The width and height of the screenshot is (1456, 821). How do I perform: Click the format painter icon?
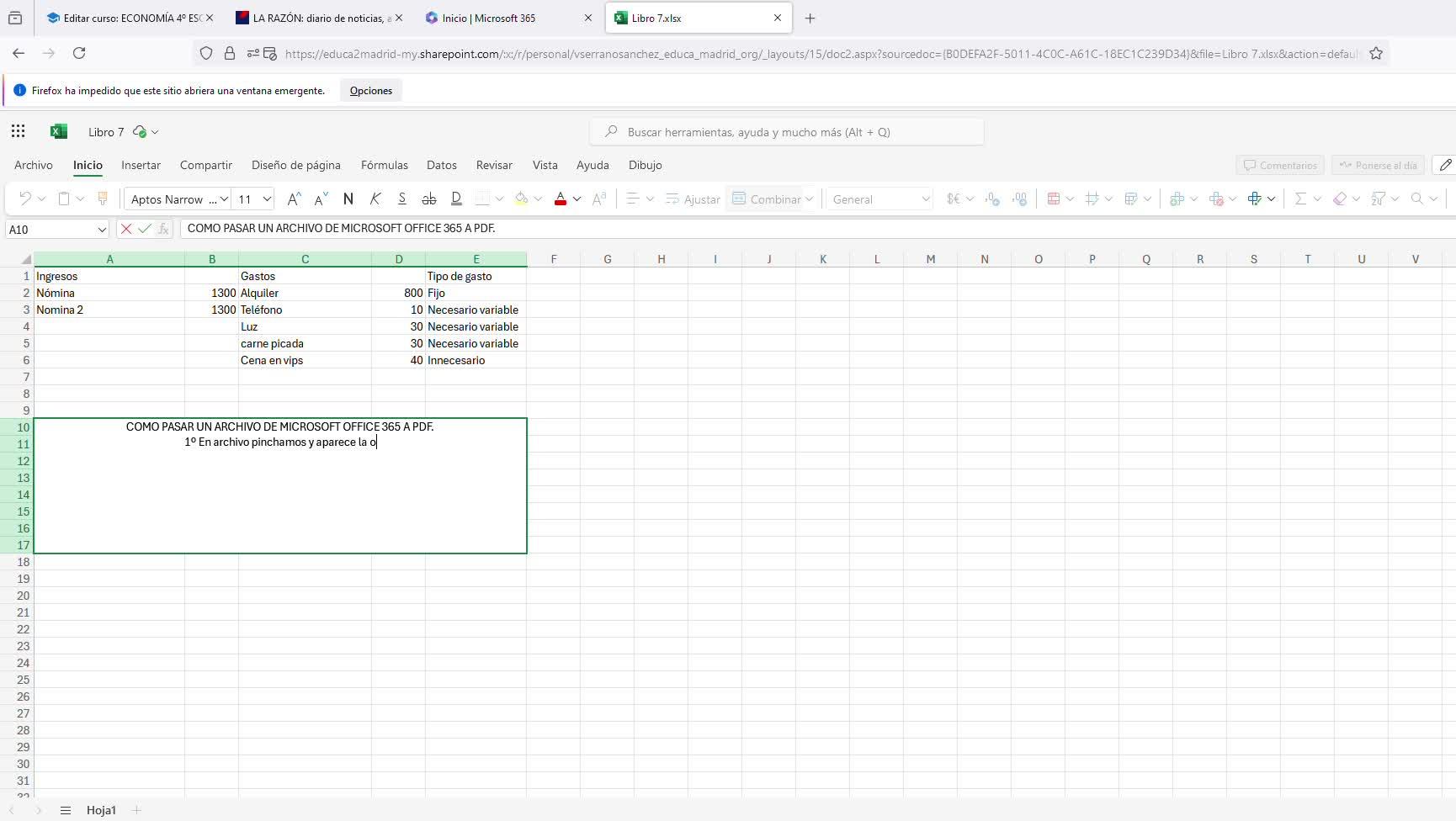[103, 199]
